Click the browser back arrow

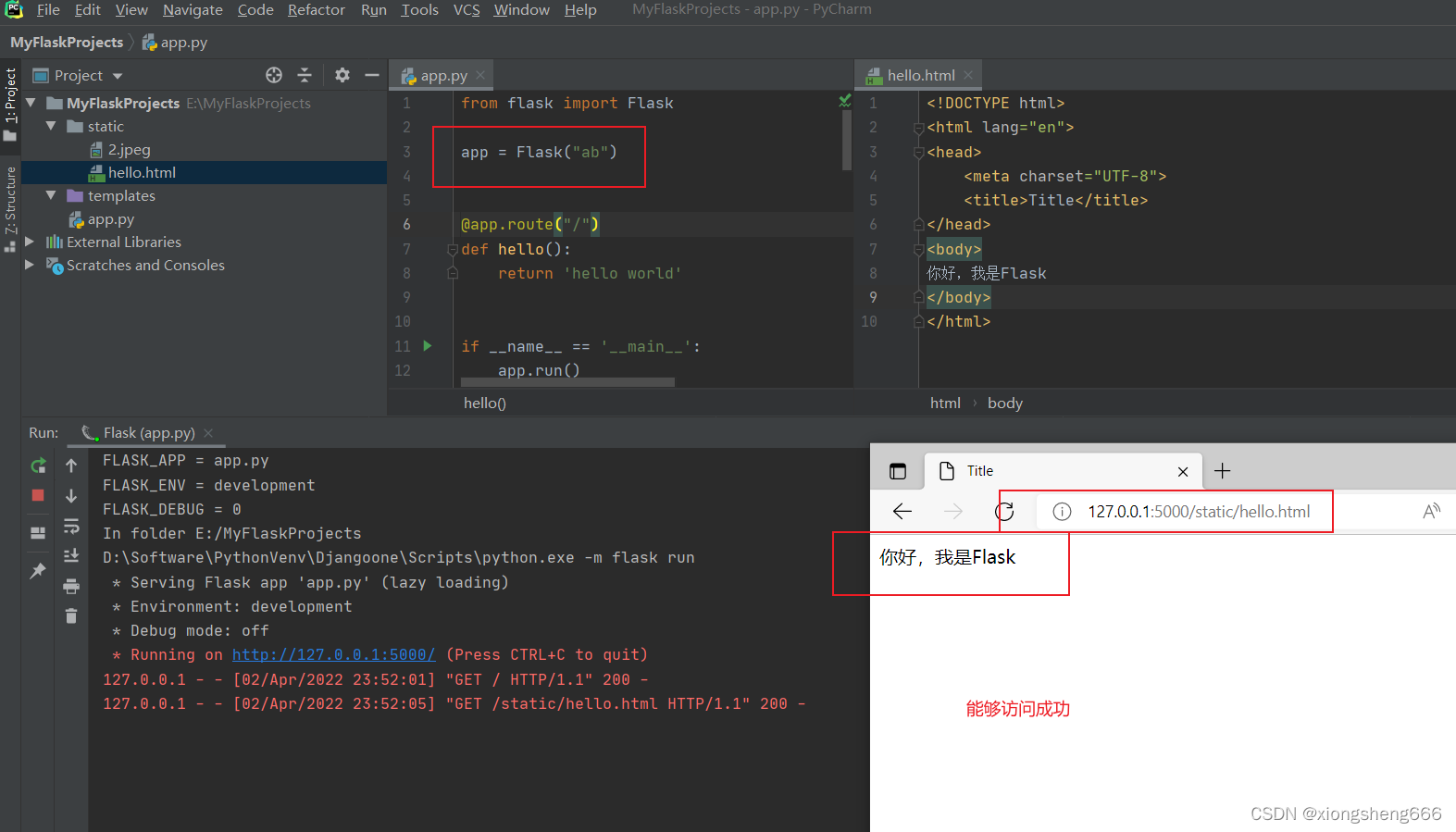click(902, 511)
